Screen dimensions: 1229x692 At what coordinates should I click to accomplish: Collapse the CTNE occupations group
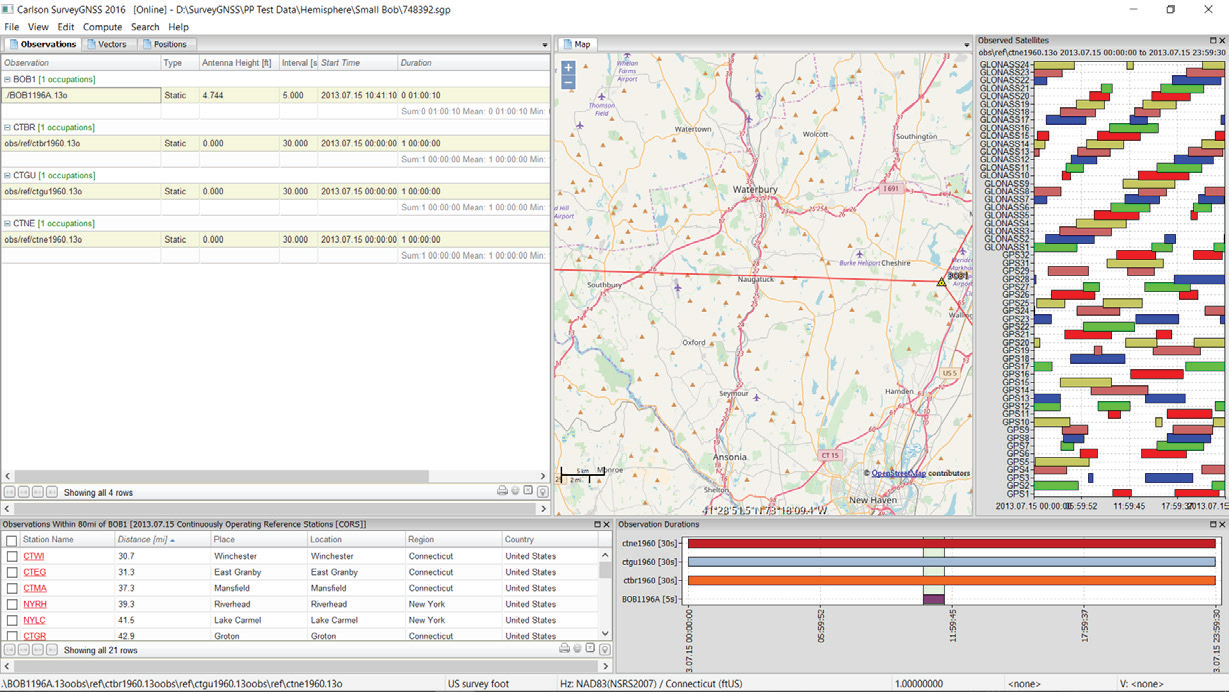pyautogui.click(x=7, y=223)
